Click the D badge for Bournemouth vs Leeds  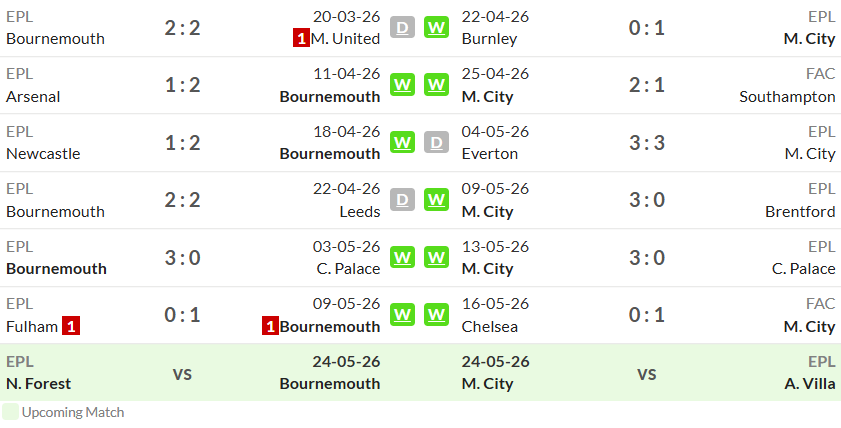[x=402, y=200]
